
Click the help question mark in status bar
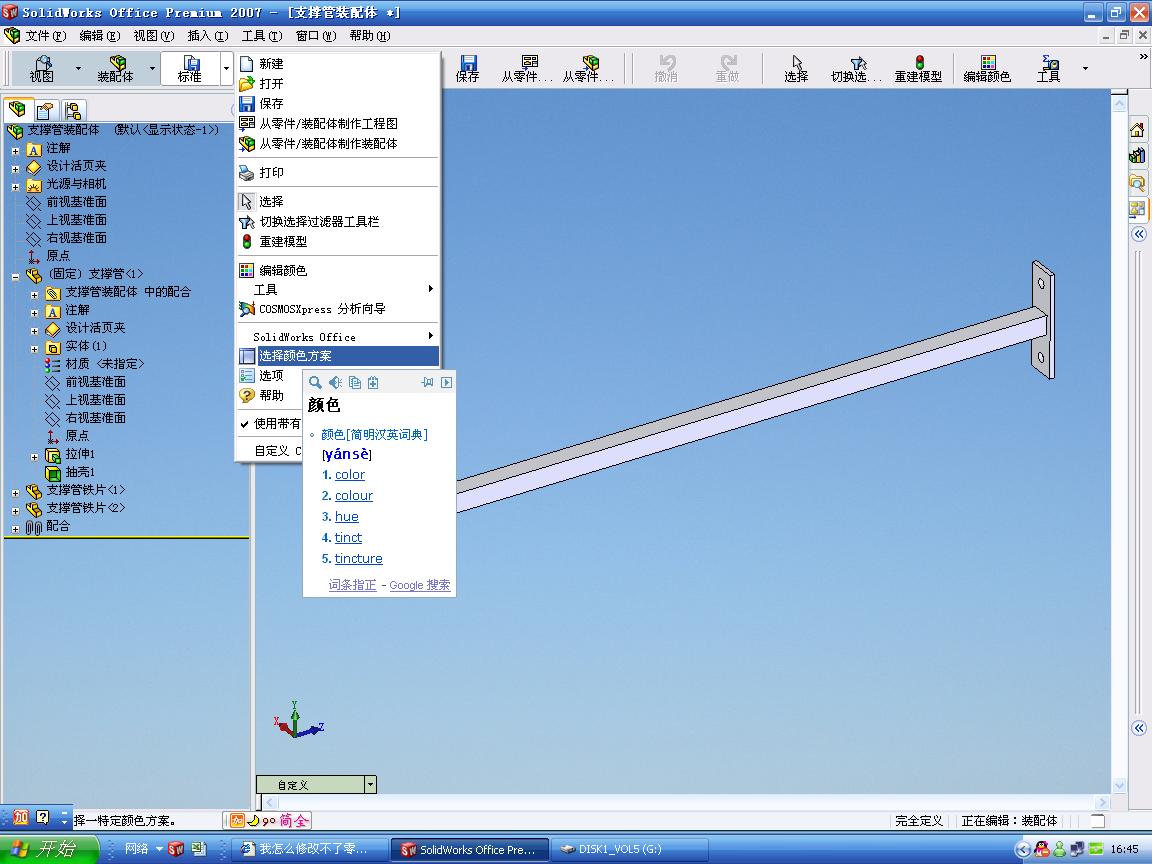coord(43,817)
